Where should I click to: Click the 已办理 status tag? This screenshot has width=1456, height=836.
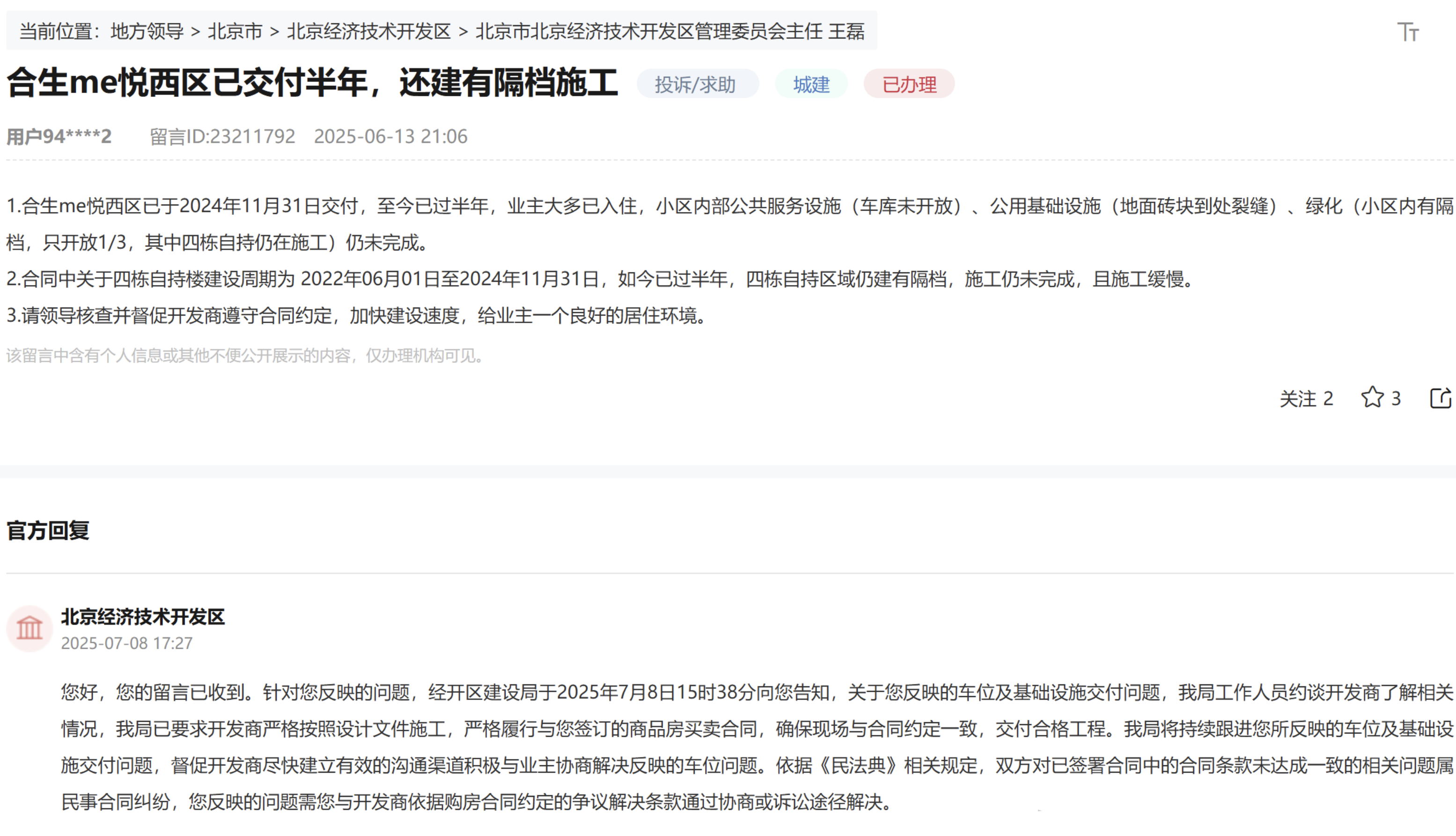909,84
